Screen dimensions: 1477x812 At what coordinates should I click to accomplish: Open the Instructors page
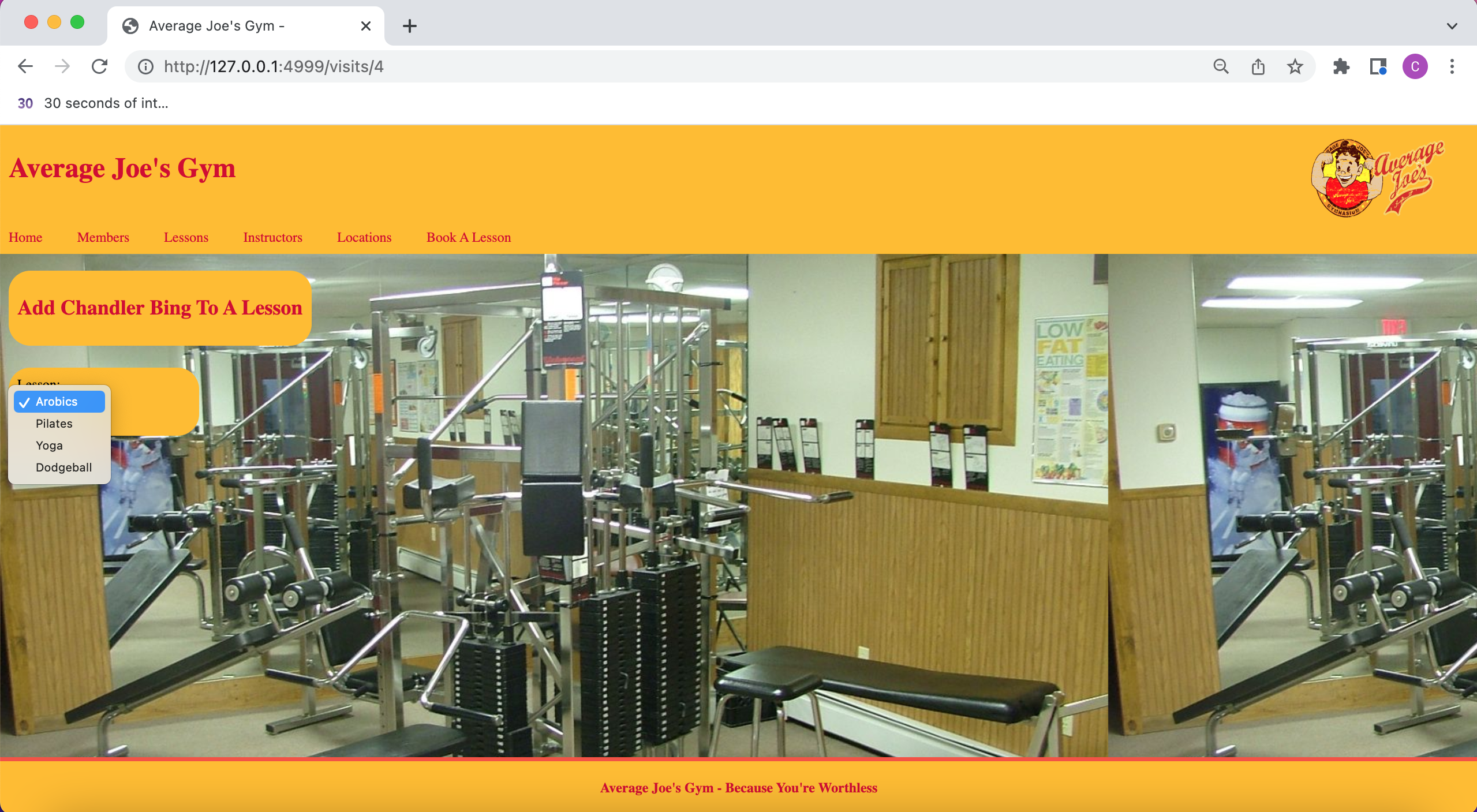tap(273, 237)
